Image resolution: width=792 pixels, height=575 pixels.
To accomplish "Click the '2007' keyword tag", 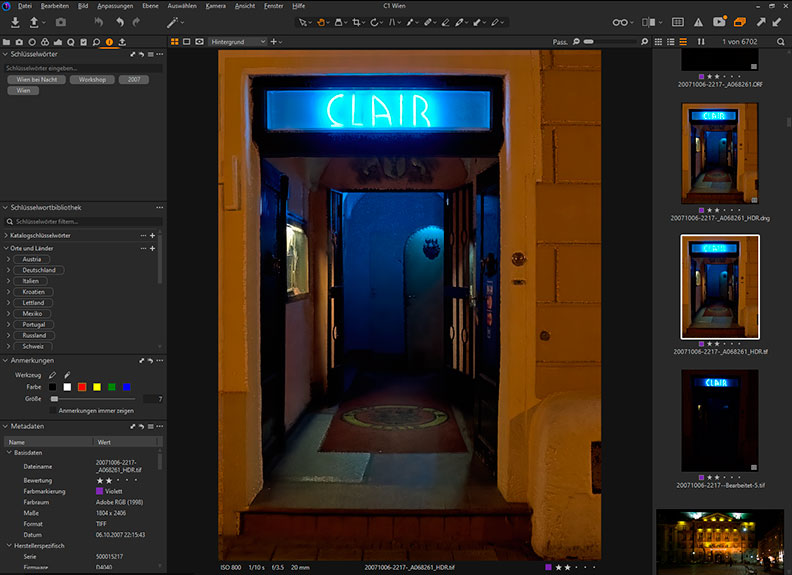I will (x=134, y=80).
